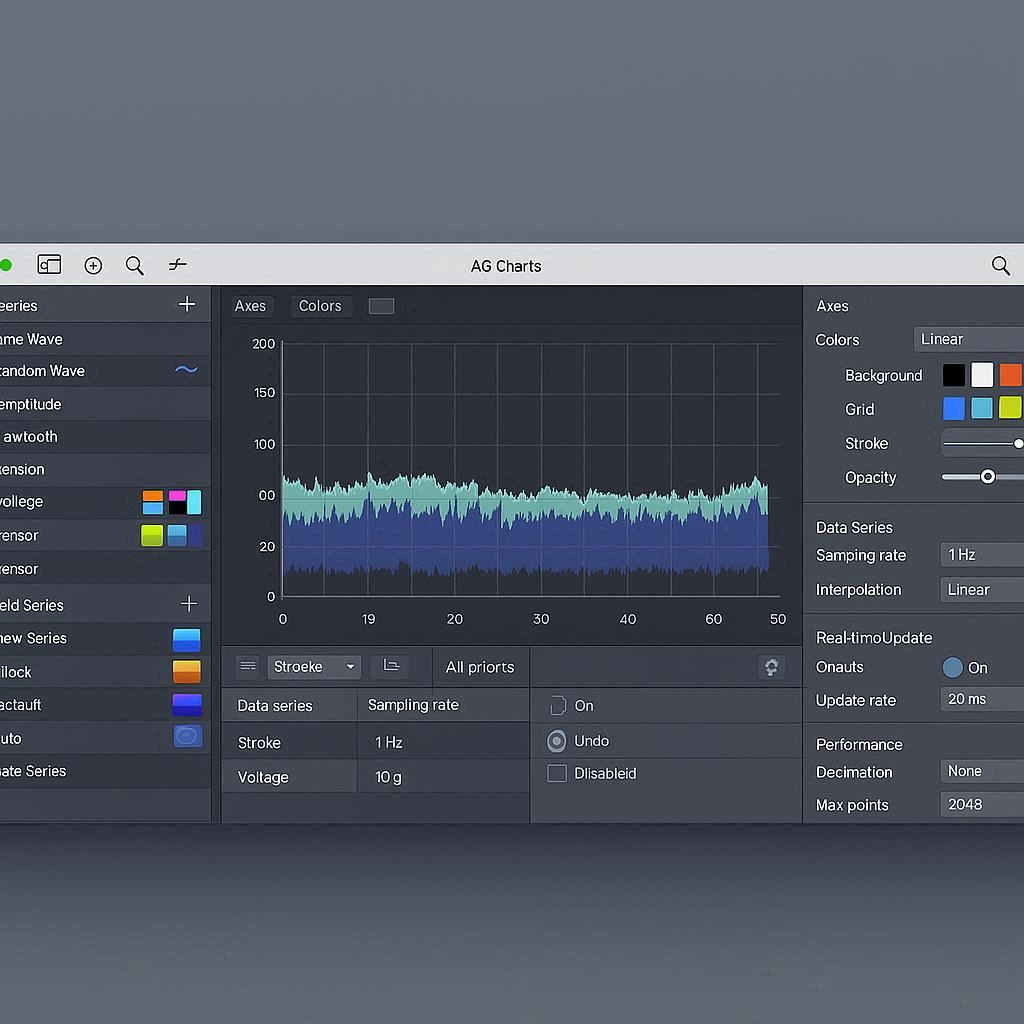Click the chart axis icon beside Stroeke
This screenshot has width=1024, height=1024.
[391, 666]
